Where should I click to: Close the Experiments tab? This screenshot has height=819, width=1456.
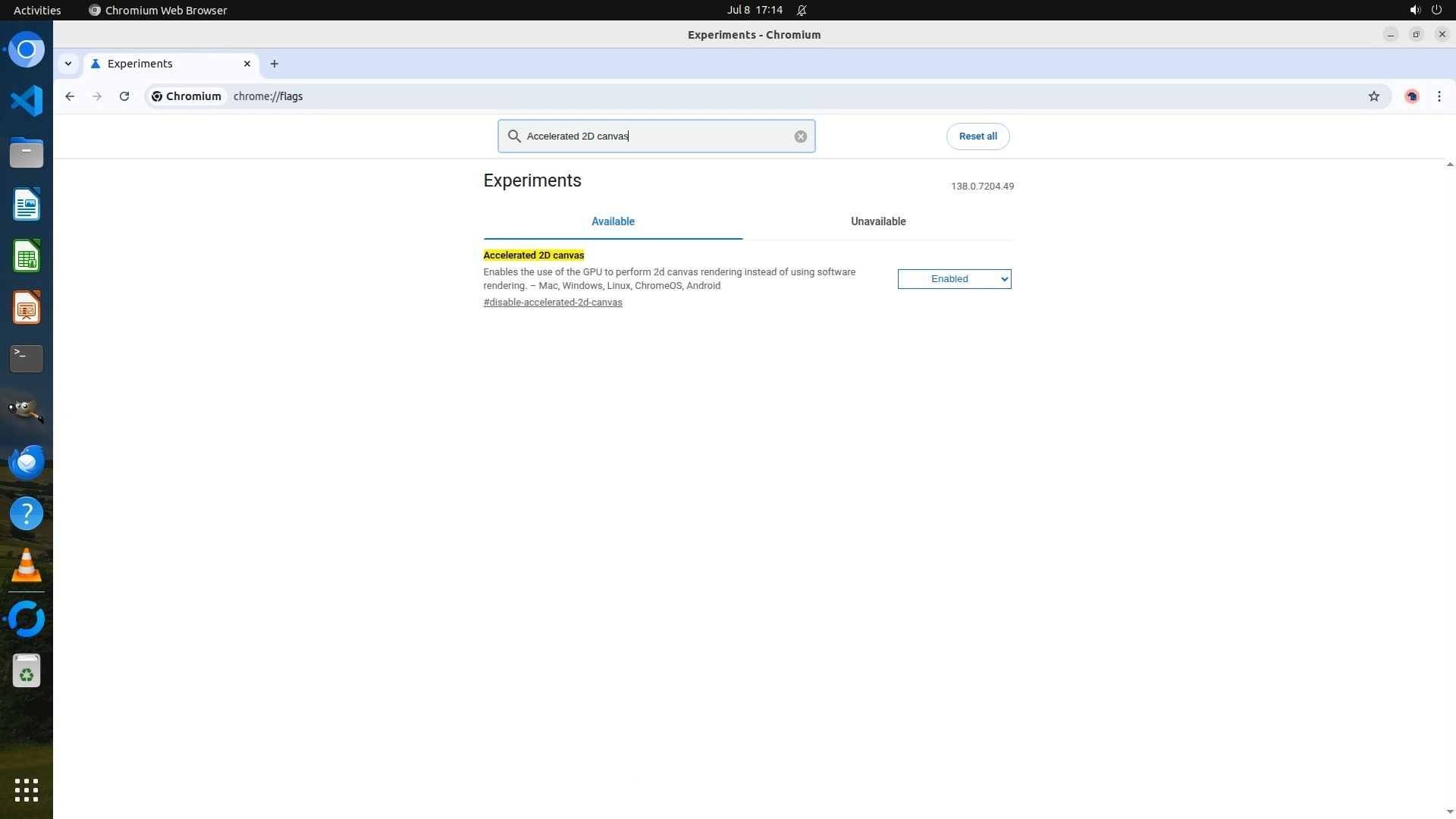(246, 64)
